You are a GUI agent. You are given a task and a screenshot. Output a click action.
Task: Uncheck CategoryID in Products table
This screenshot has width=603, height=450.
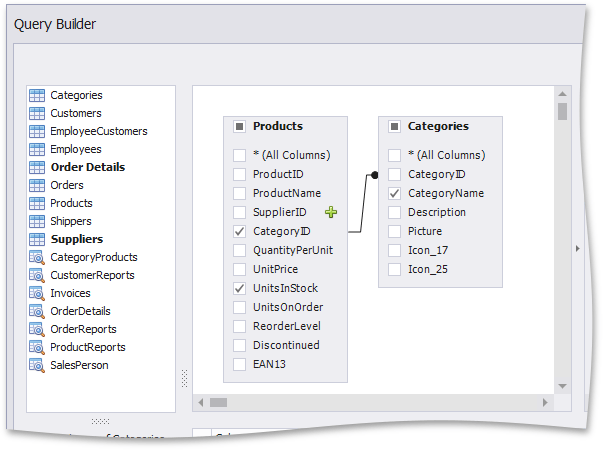(x=239, y=231)
